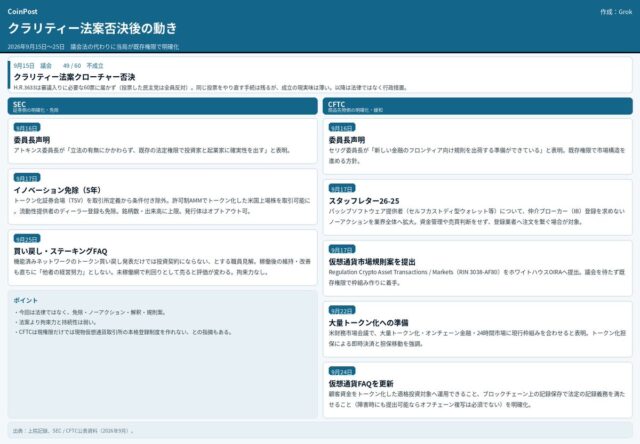Viewport: 640px width, 444px height.
Task: Click the 買い戻し・ステーキングFAQ heading
Action: (60, 251)
